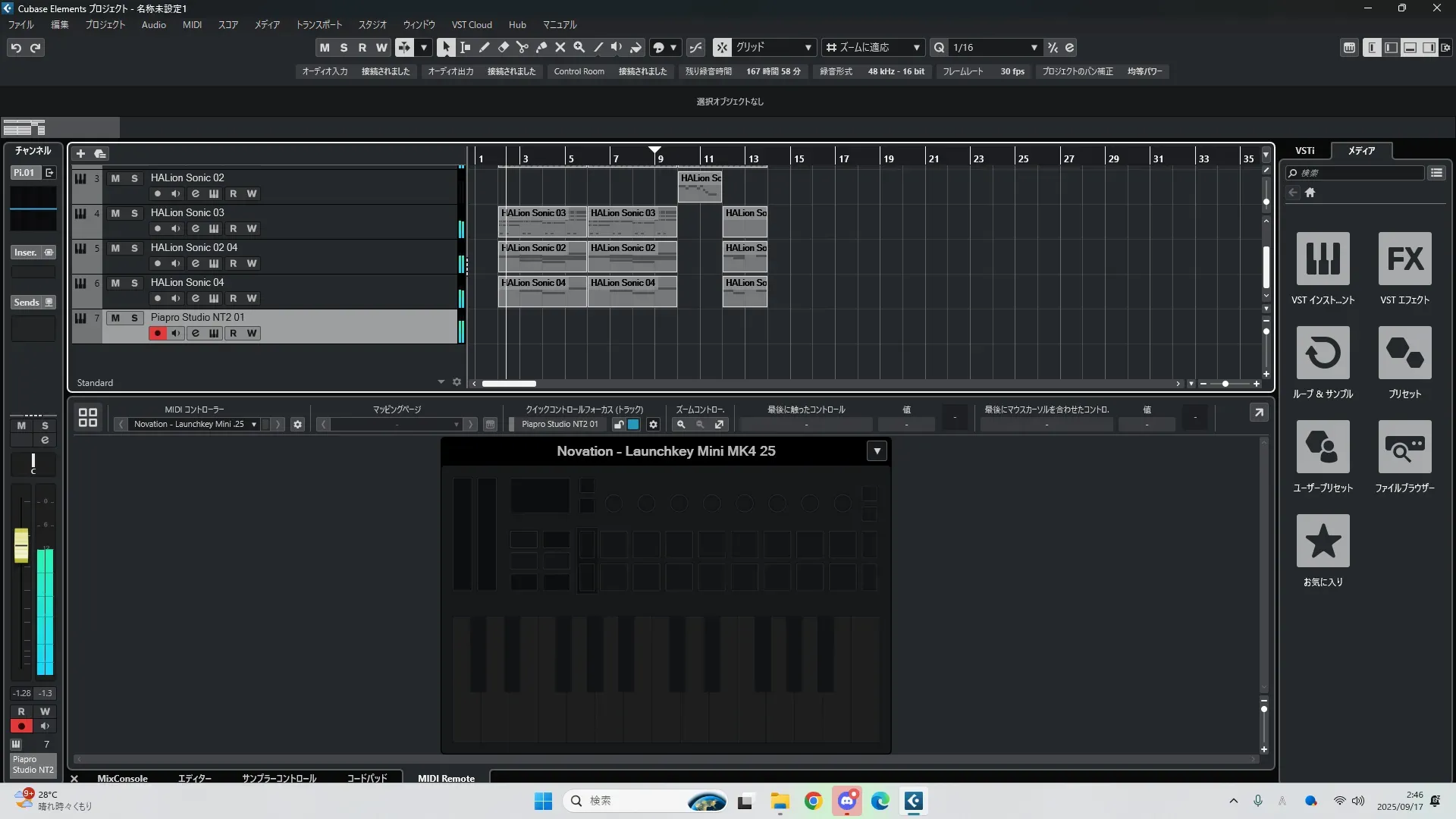
Task: Select the Glue tool
Action: [541, 47]
